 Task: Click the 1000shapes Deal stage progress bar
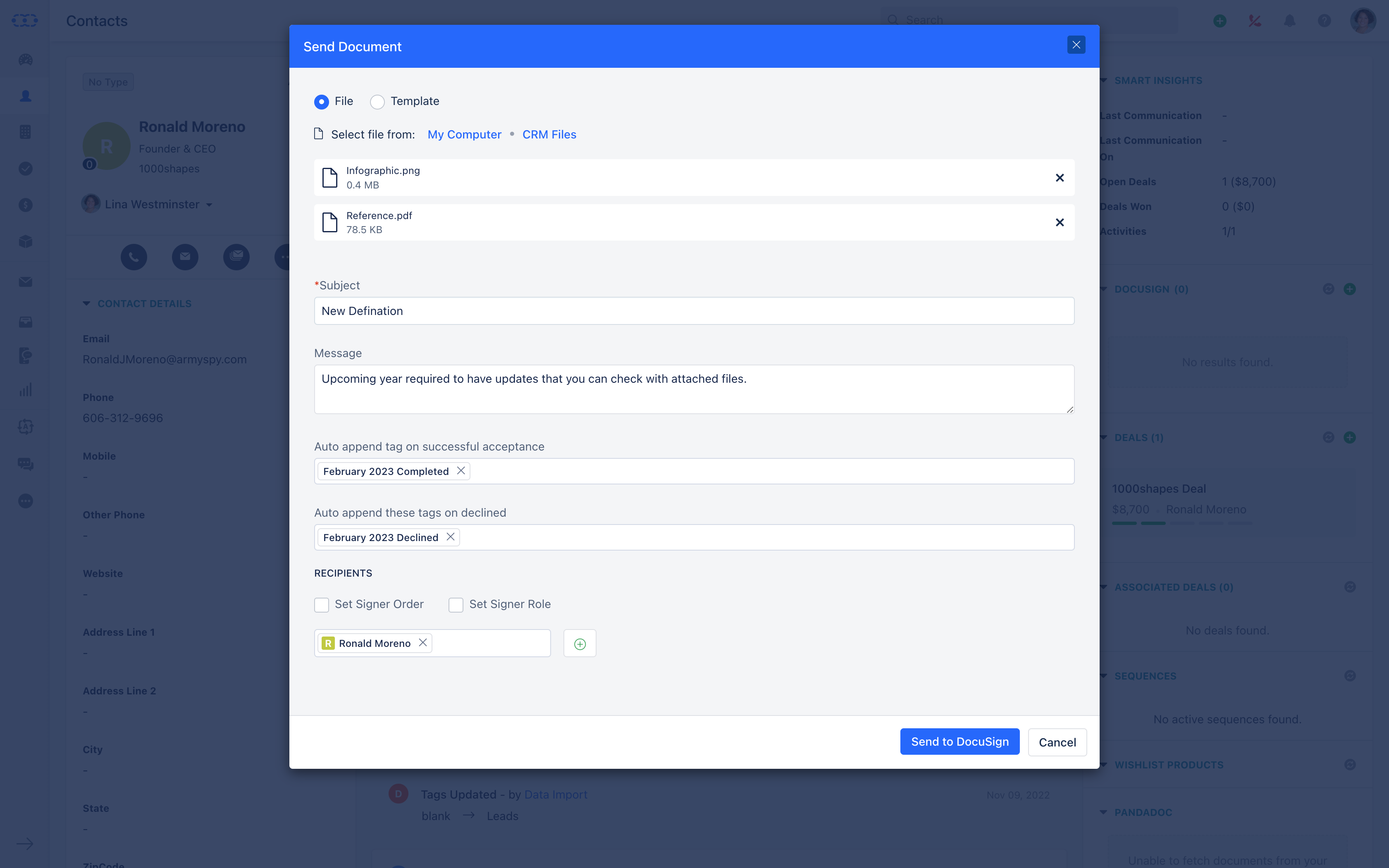point(1182,523)
